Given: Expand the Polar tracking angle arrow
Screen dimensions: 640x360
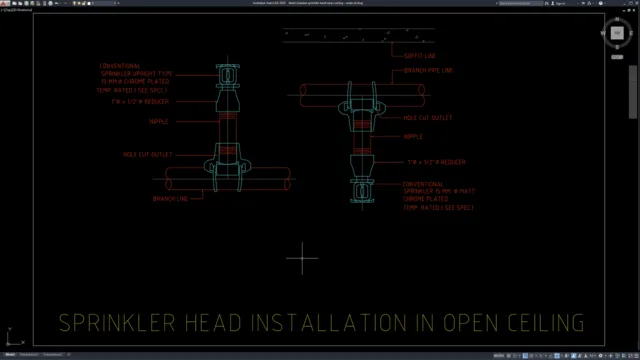Looking at the screenshot, I should tap(536, 356).
